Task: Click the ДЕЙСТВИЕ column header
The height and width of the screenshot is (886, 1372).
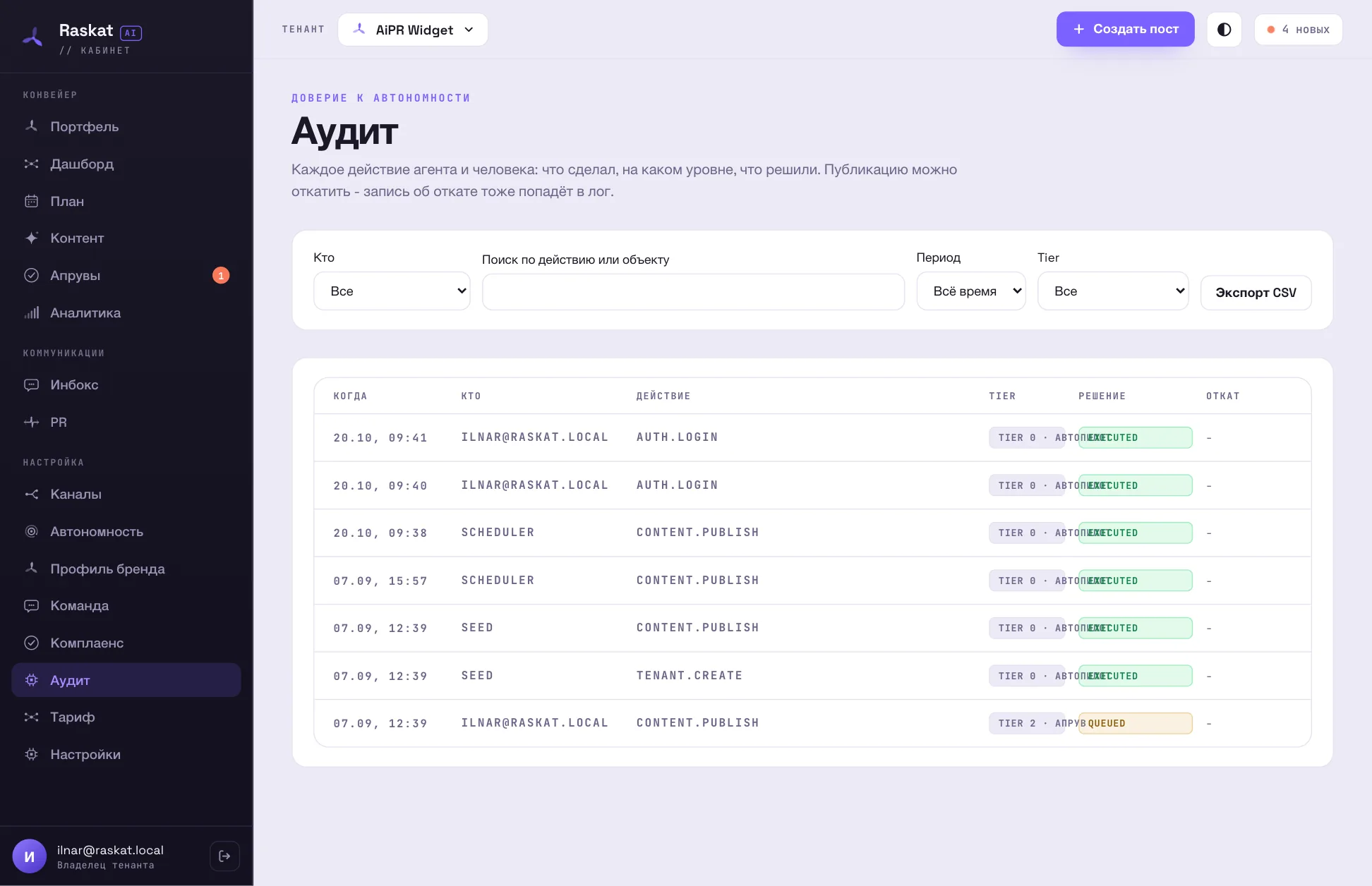Action: [x=663, y=396]
